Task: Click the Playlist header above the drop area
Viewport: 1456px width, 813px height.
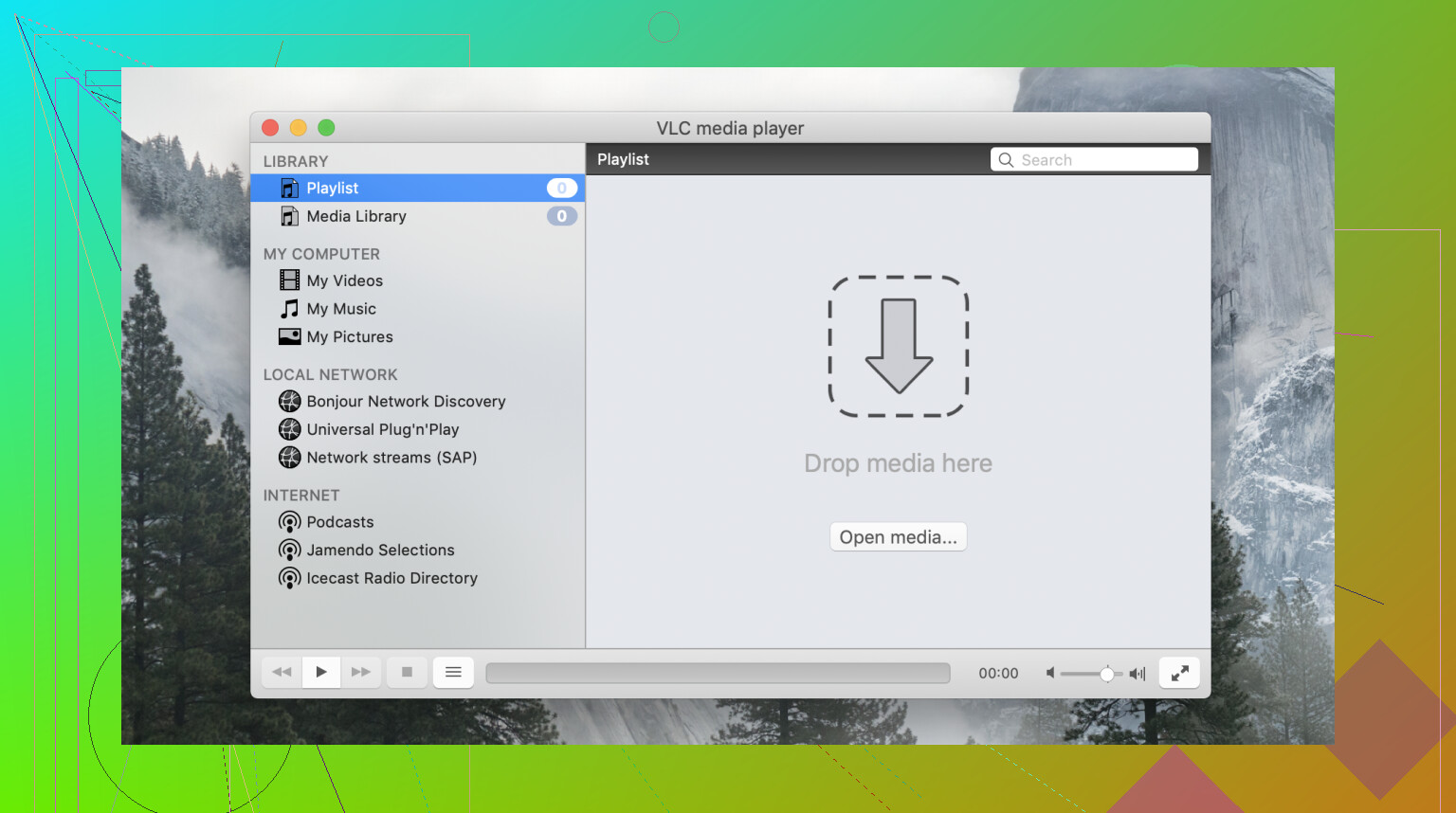Action: 623,160
